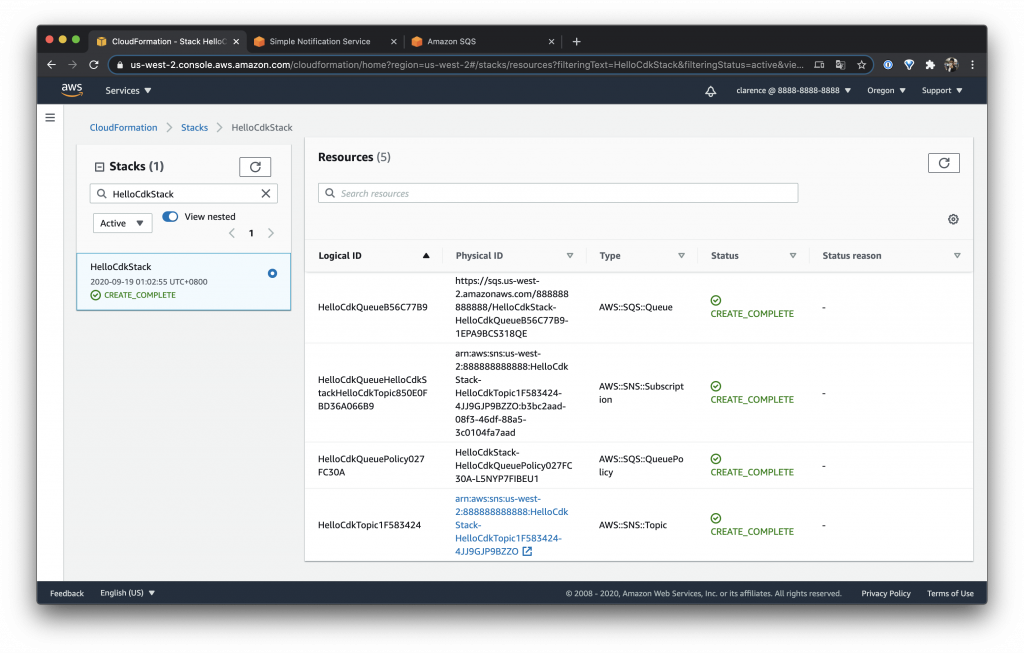1024x653 pixels.
Task: Go to next stacks page arrow
Action: [271, 233]
